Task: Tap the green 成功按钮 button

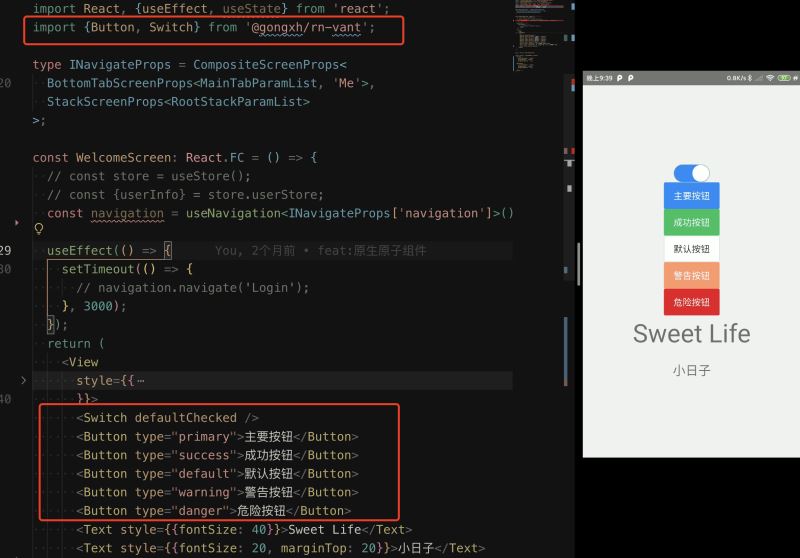Action: (x=691, y=222)
